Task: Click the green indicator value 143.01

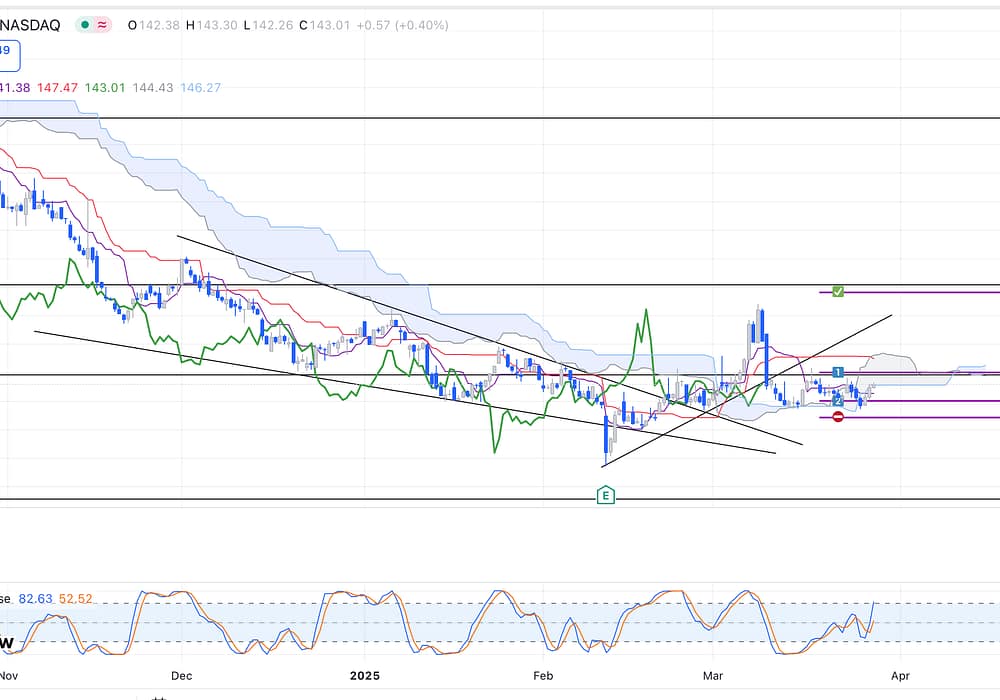Action: pos(105,88)
